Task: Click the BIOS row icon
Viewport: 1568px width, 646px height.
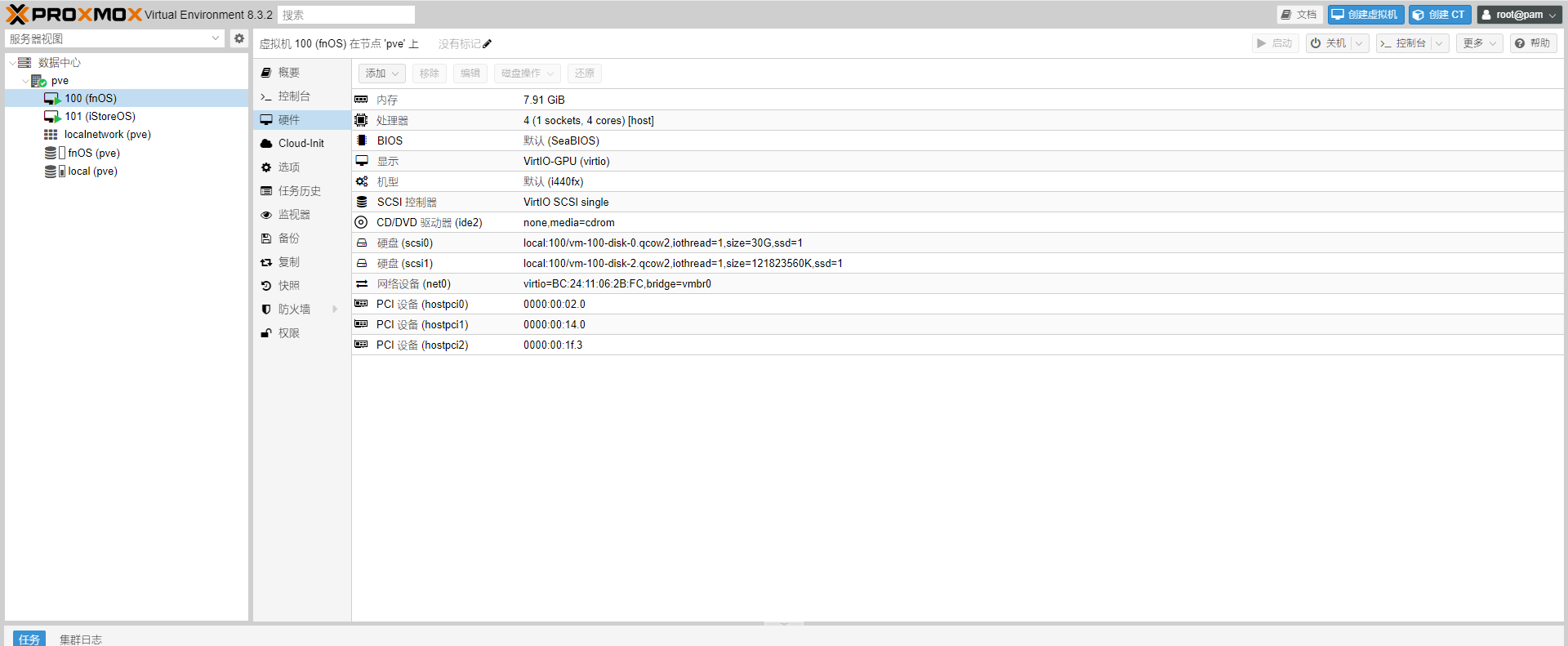Action: (361, 140)
